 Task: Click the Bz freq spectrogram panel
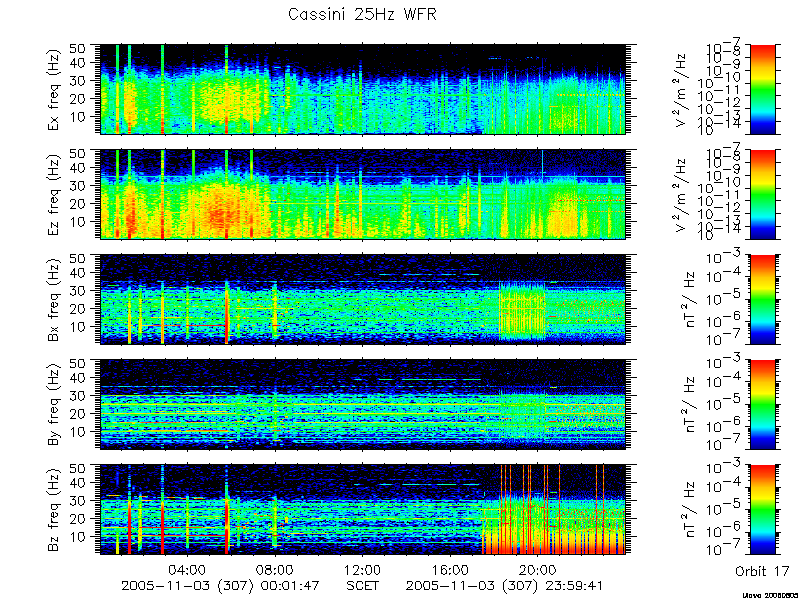[x=363, y=509]
